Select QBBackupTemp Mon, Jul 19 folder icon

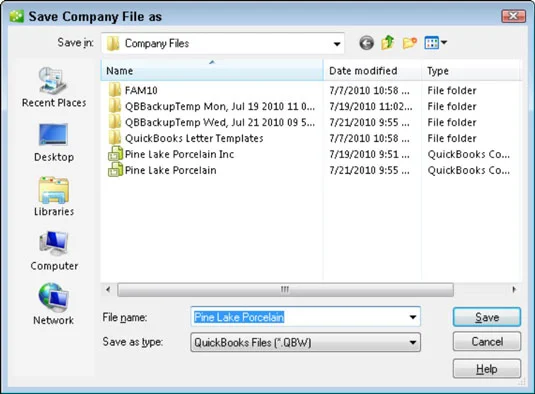tap(115, 106)
